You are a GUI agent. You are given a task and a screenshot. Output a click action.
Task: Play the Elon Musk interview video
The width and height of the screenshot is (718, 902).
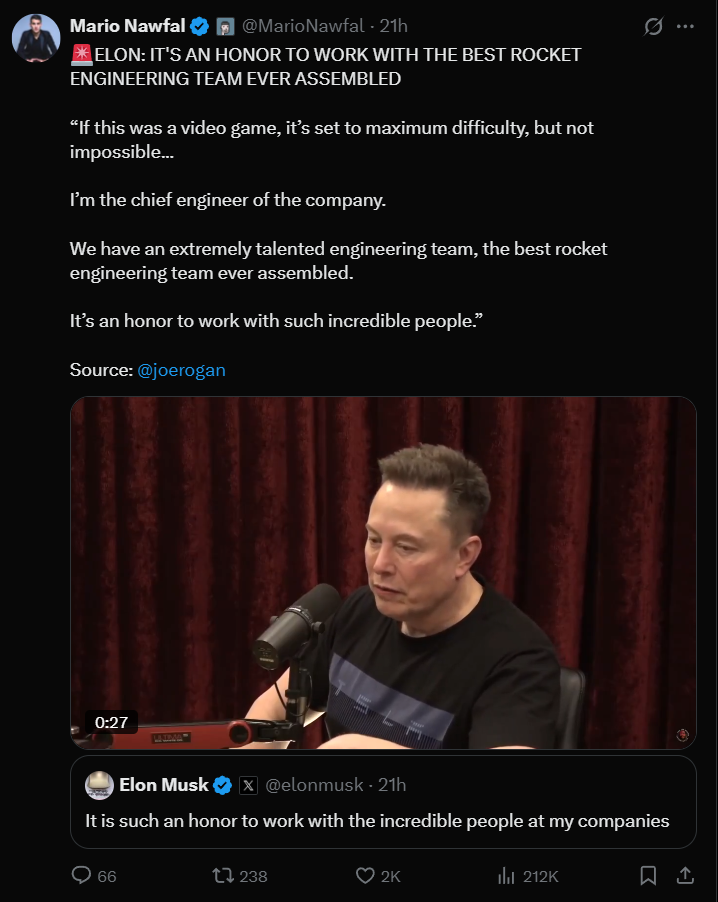pos(383,572)
